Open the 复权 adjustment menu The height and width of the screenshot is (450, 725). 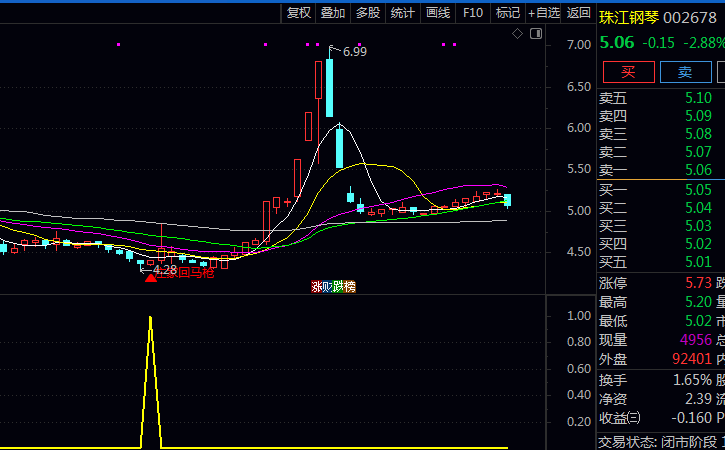coord(299,13)
